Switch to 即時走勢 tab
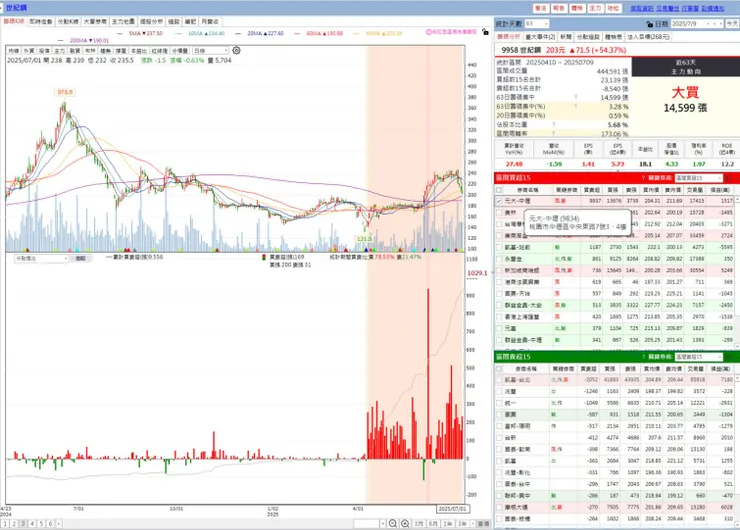The image size is (740, 530). click(41, 22)
